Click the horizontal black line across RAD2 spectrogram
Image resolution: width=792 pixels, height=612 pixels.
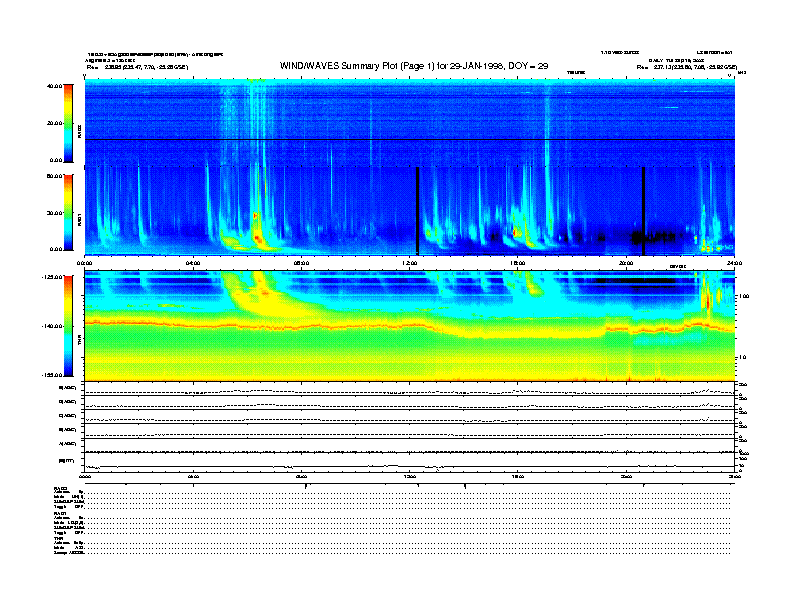410,139
